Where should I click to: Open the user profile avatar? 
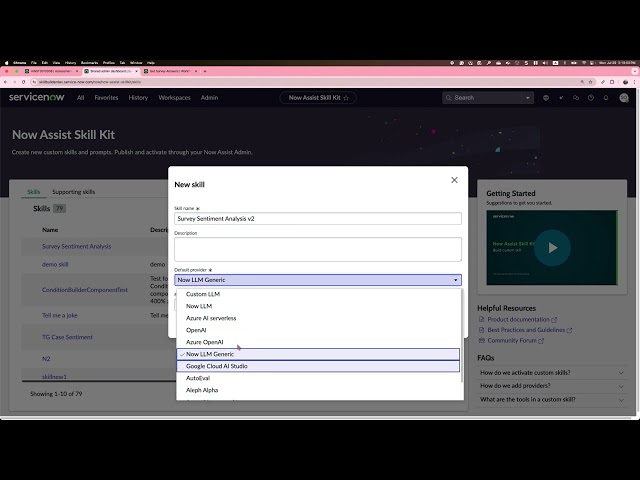(624, 98)
